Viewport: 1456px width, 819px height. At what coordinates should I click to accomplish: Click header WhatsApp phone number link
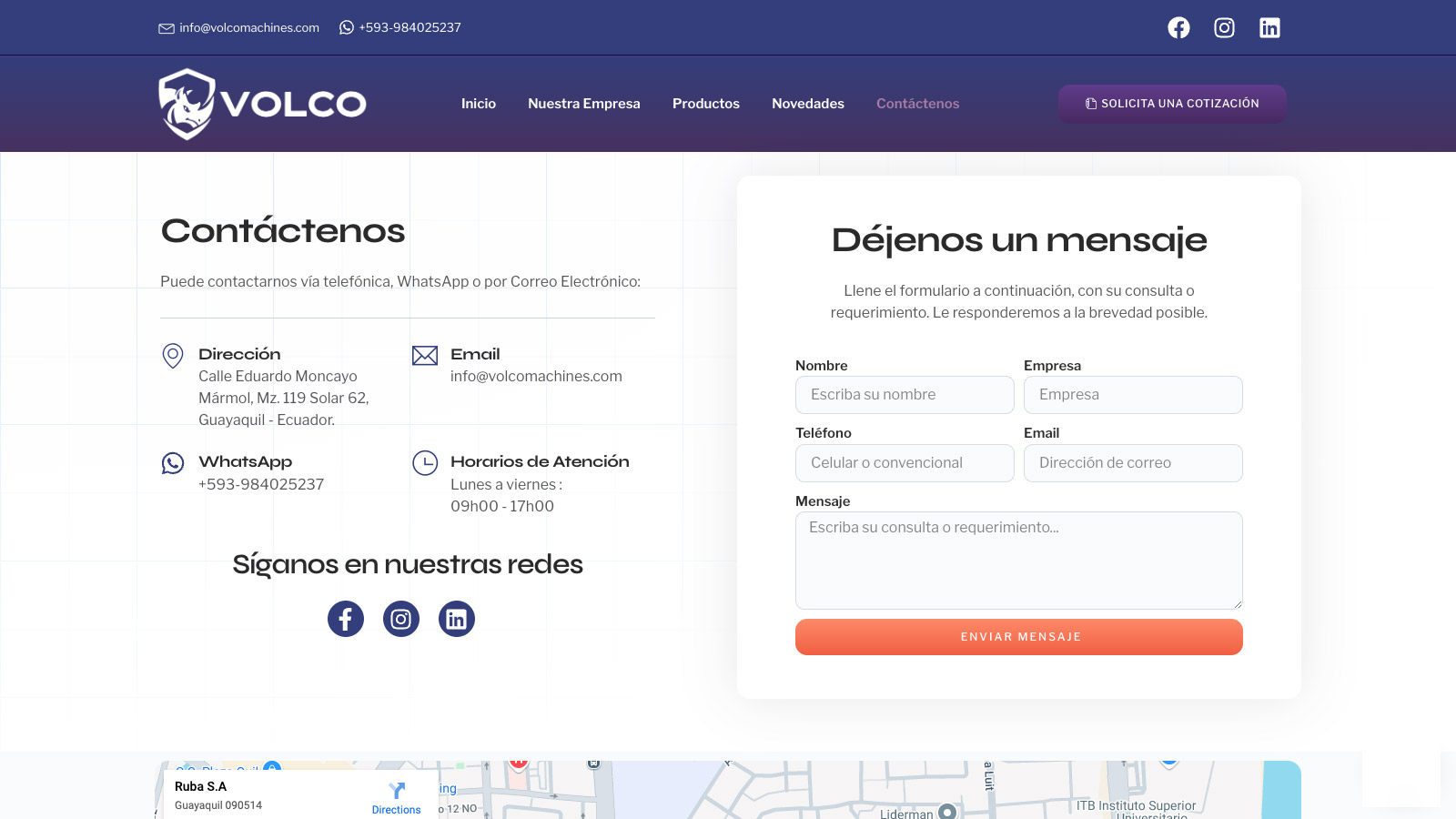pos(409,28)
